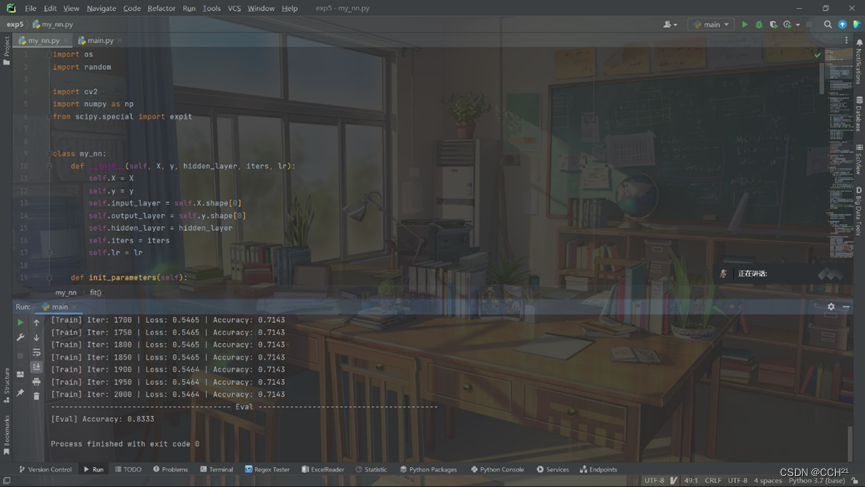865x487 pixels.
Task: Close the main.py editor tab
Action: point(120,40)
